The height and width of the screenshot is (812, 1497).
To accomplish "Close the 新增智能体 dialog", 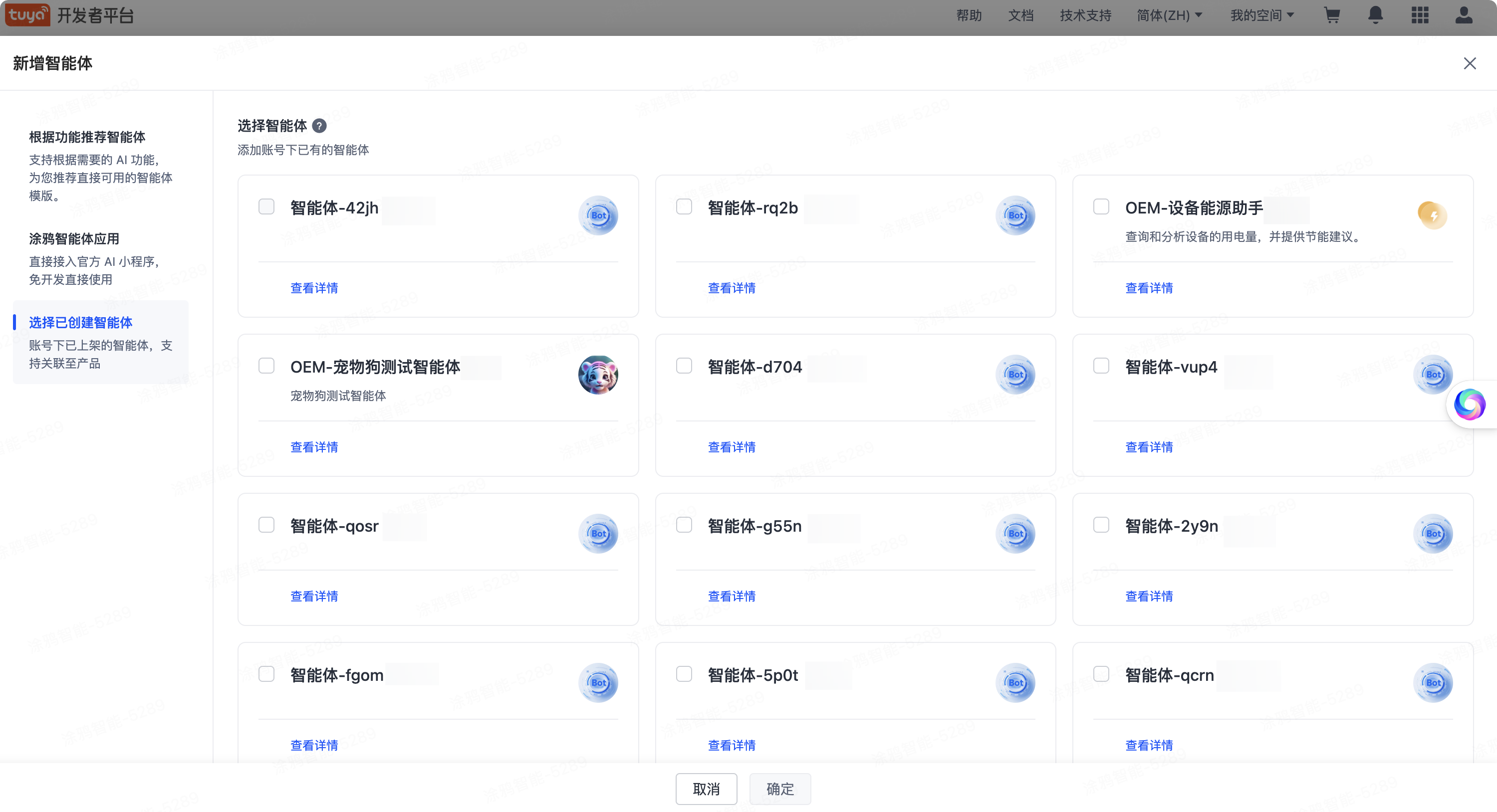I will (x=1470, y=63).
